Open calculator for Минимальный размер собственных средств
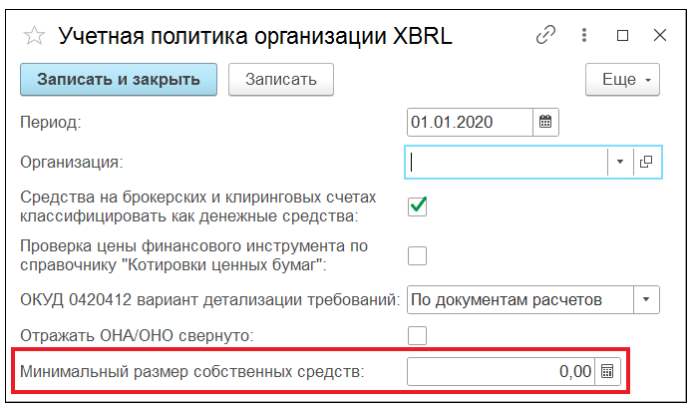This screenshot has height=408, width=693. click(607, 372)
